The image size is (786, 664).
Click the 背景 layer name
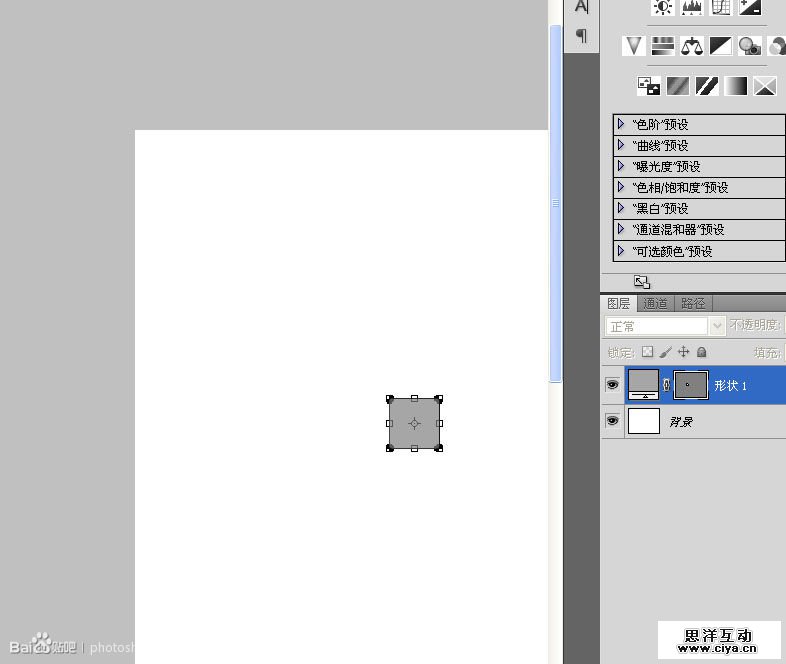[681, 423]
